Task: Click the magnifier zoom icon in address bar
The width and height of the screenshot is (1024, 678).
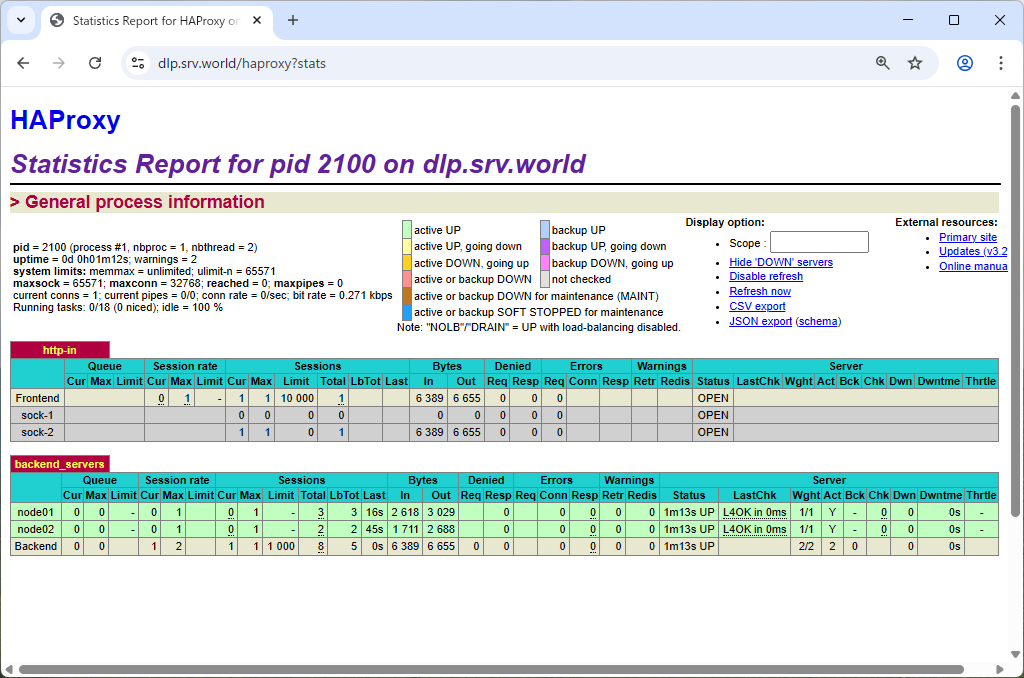Action: (x=882, y=62)
